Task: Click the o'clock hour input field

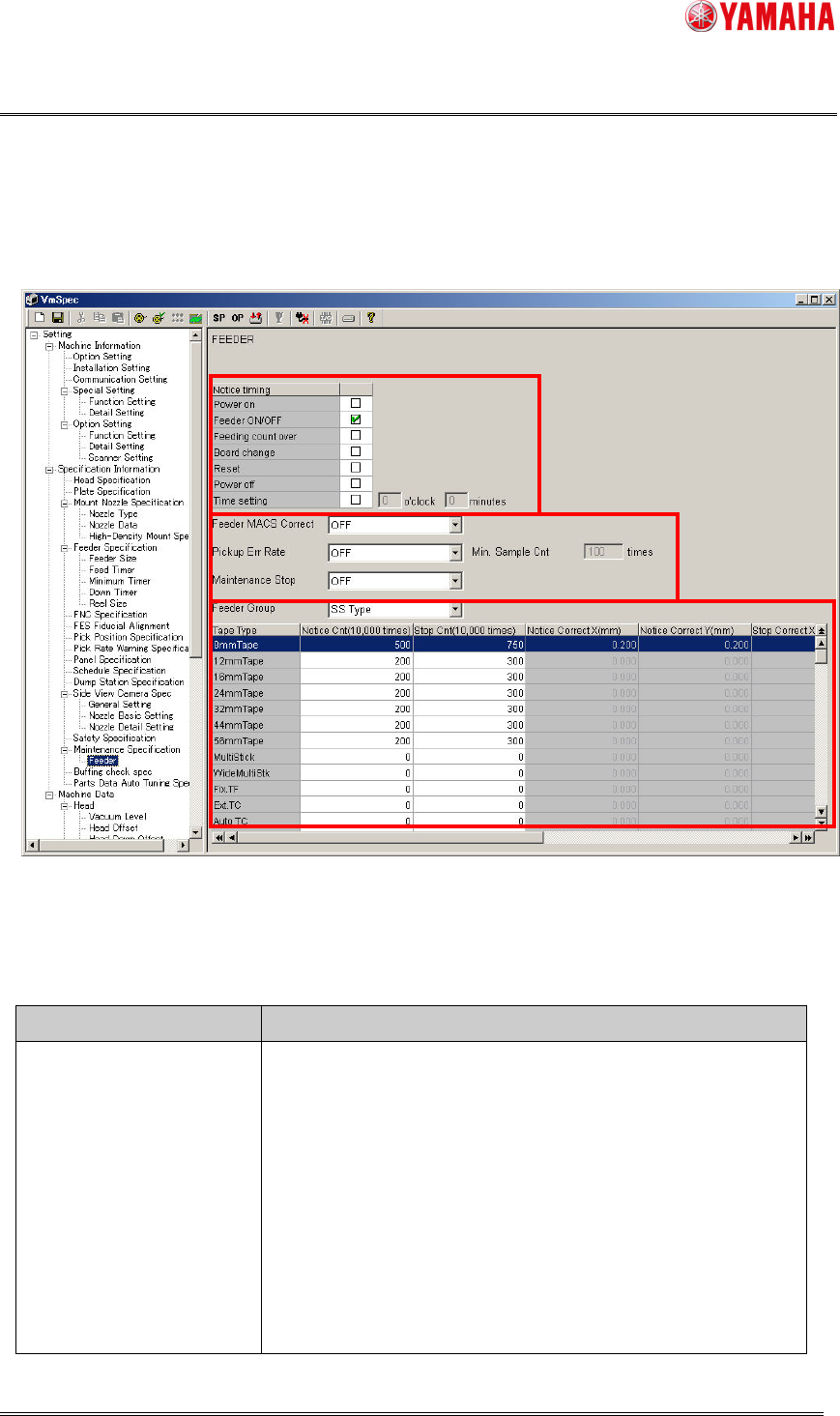Action: tap(390, 501)
